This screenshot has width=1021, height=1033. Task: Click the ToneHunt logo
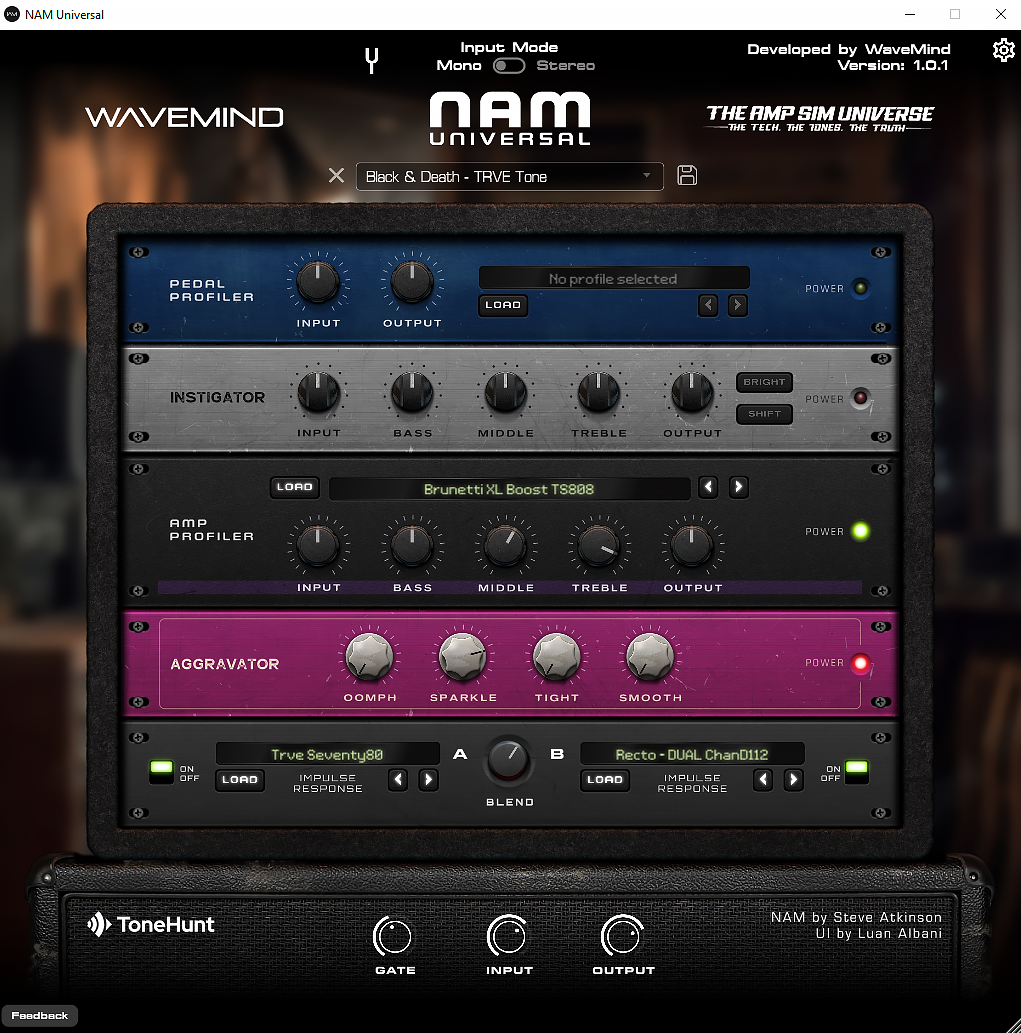pos(151,924)
